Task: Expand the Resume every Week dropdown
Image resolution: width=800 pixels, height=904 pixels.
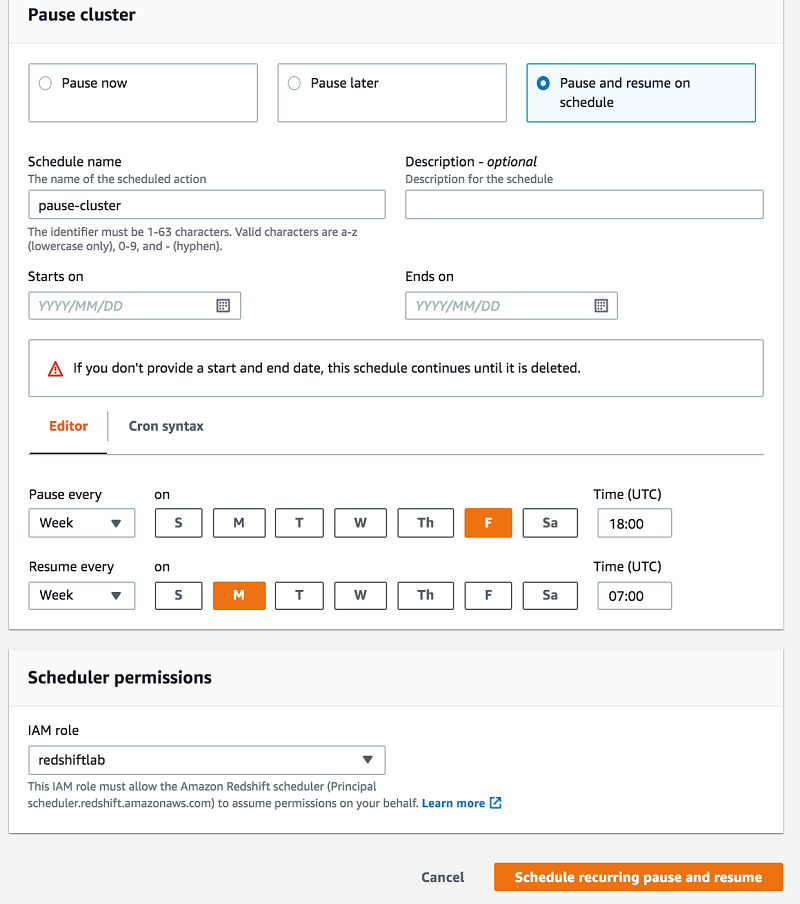Action: pos(82,595)
